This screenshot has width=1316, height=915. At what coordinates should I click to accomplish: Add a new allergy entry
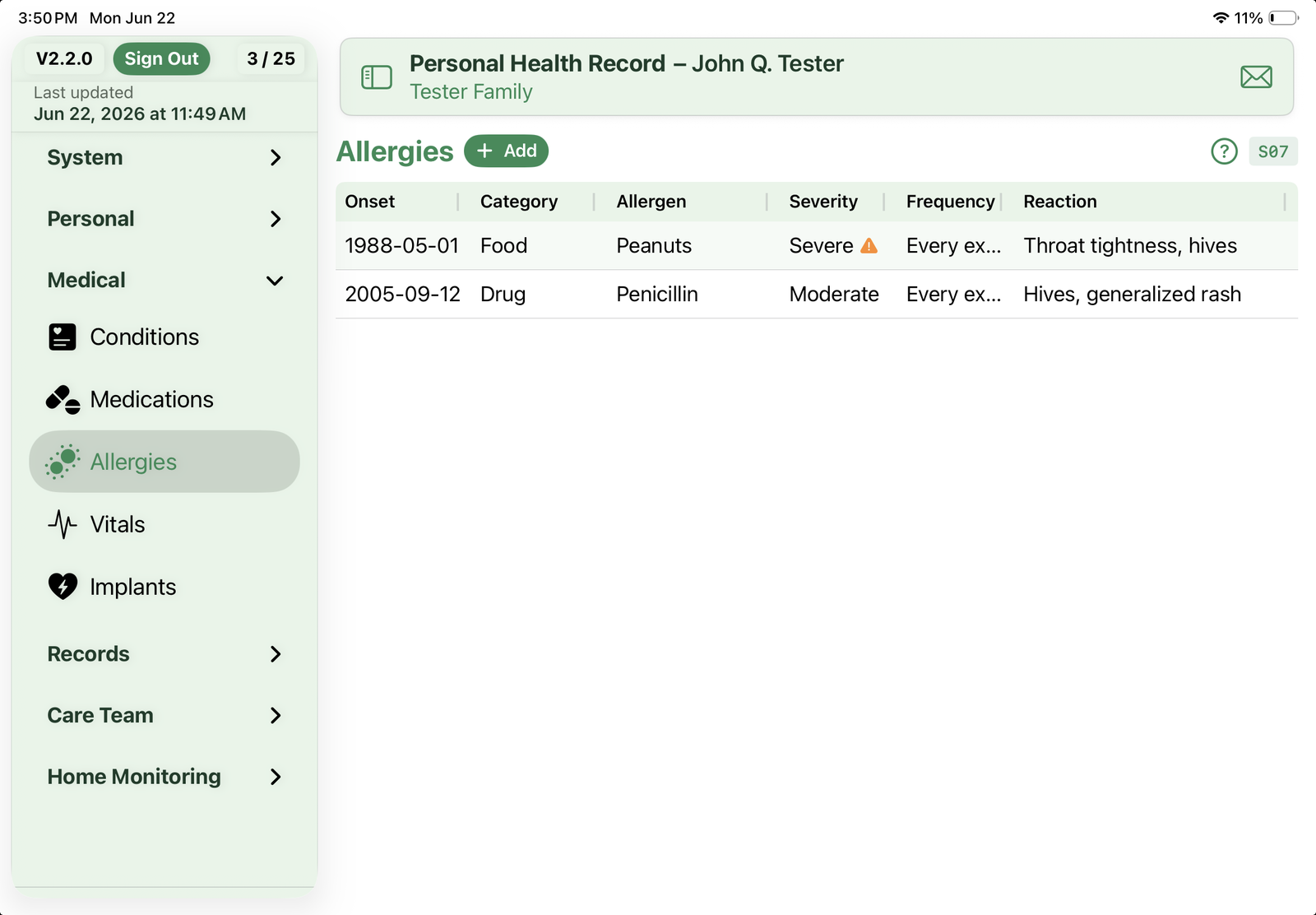[506, 151]
